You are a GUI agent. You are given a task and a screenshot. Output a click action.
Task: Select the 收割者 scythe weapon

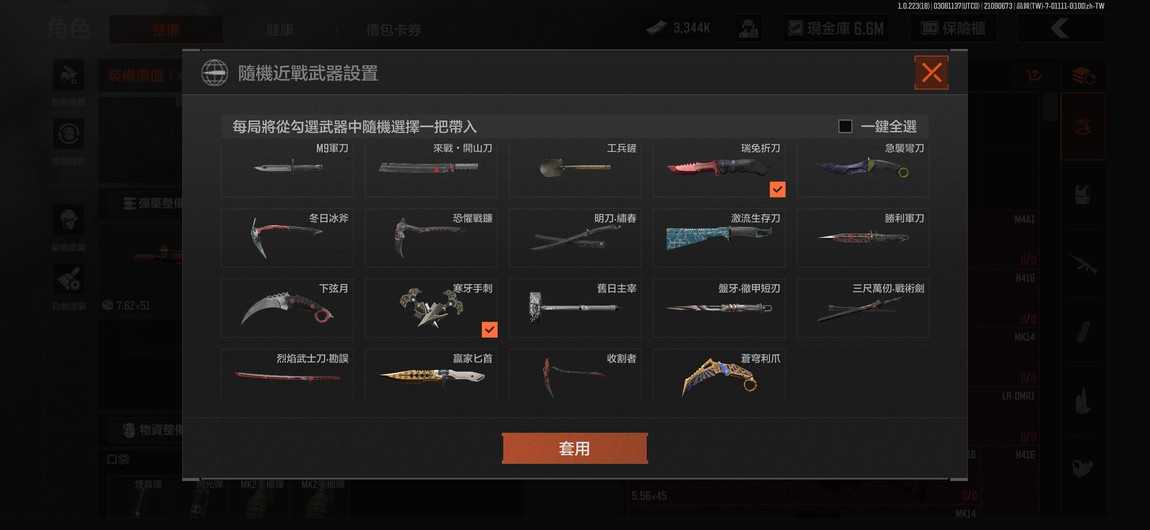tap(574, 374)
